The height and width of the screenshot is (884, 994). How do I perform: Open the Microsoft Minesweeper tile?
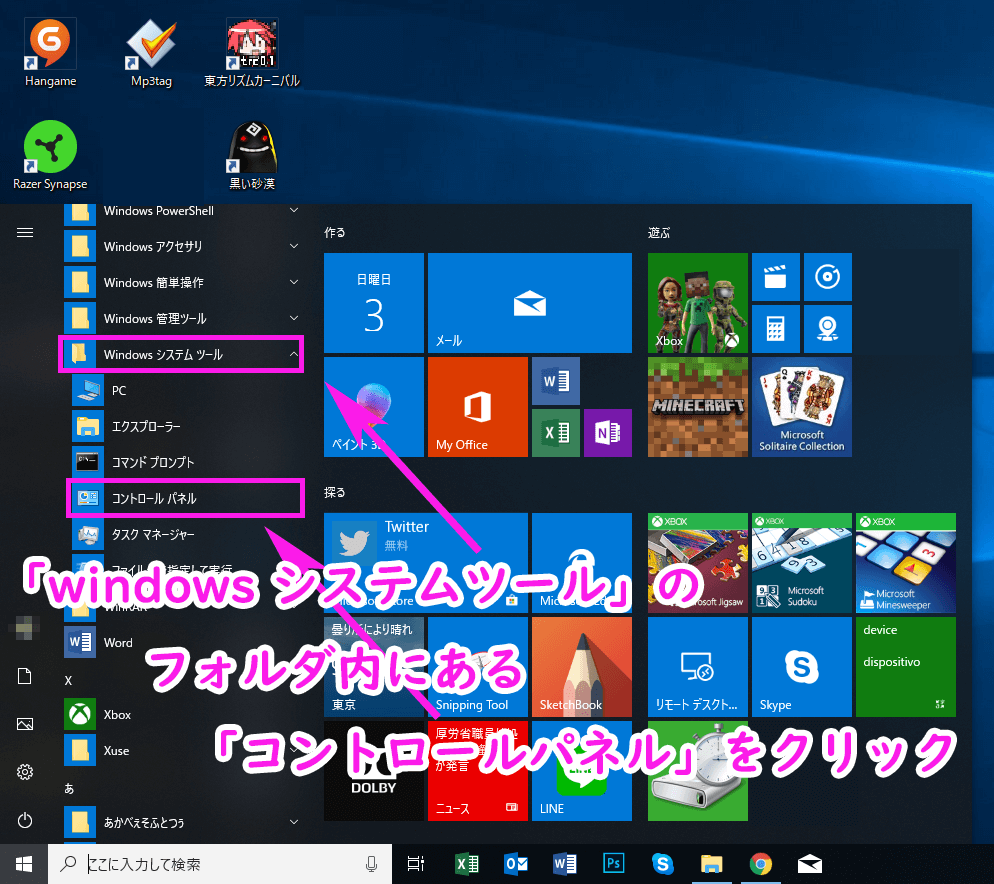coord(906,563)
